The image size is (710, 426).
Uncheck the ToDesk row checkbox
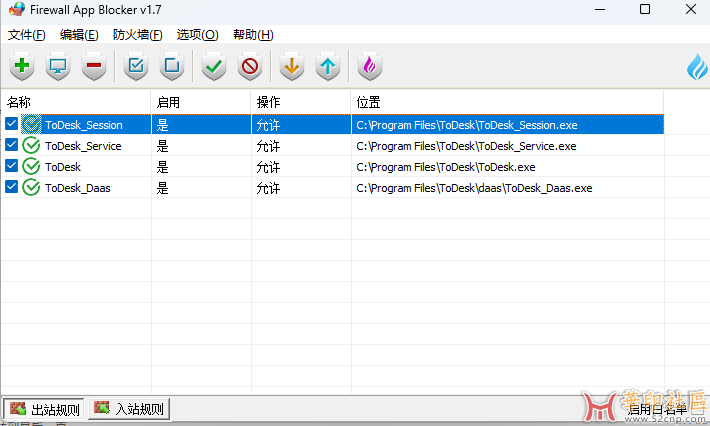(11, 166)
